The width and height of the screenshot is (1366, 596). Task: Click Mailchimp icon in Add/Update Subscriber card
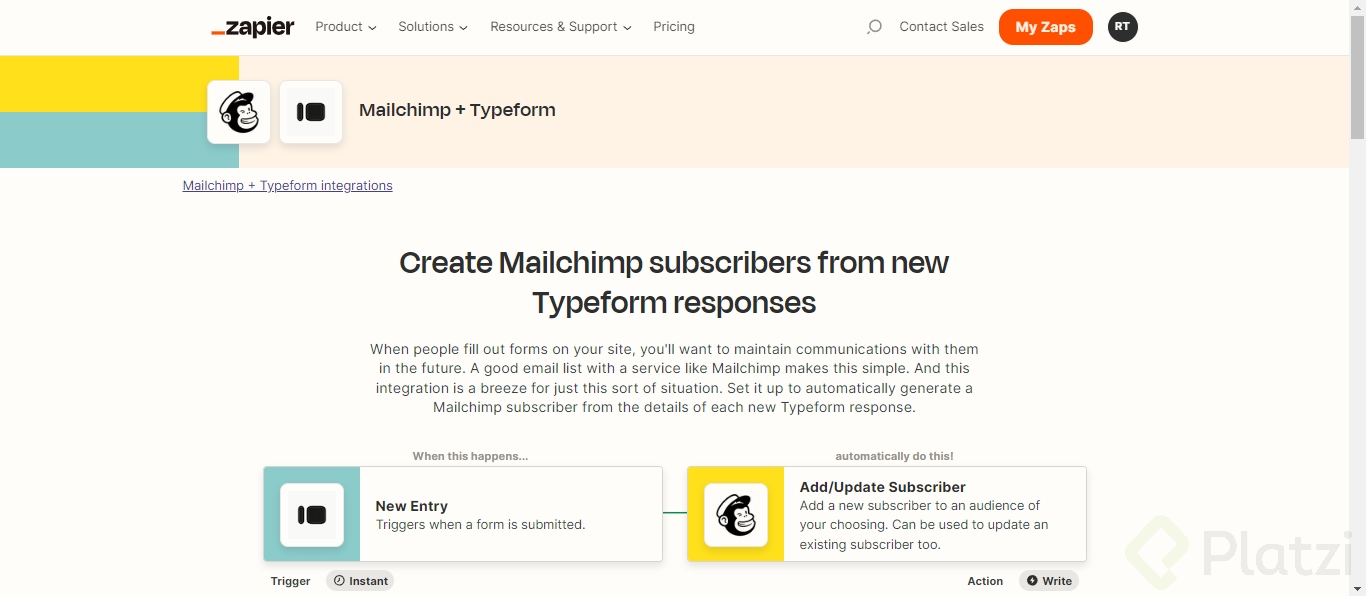(x=736, y=515)
